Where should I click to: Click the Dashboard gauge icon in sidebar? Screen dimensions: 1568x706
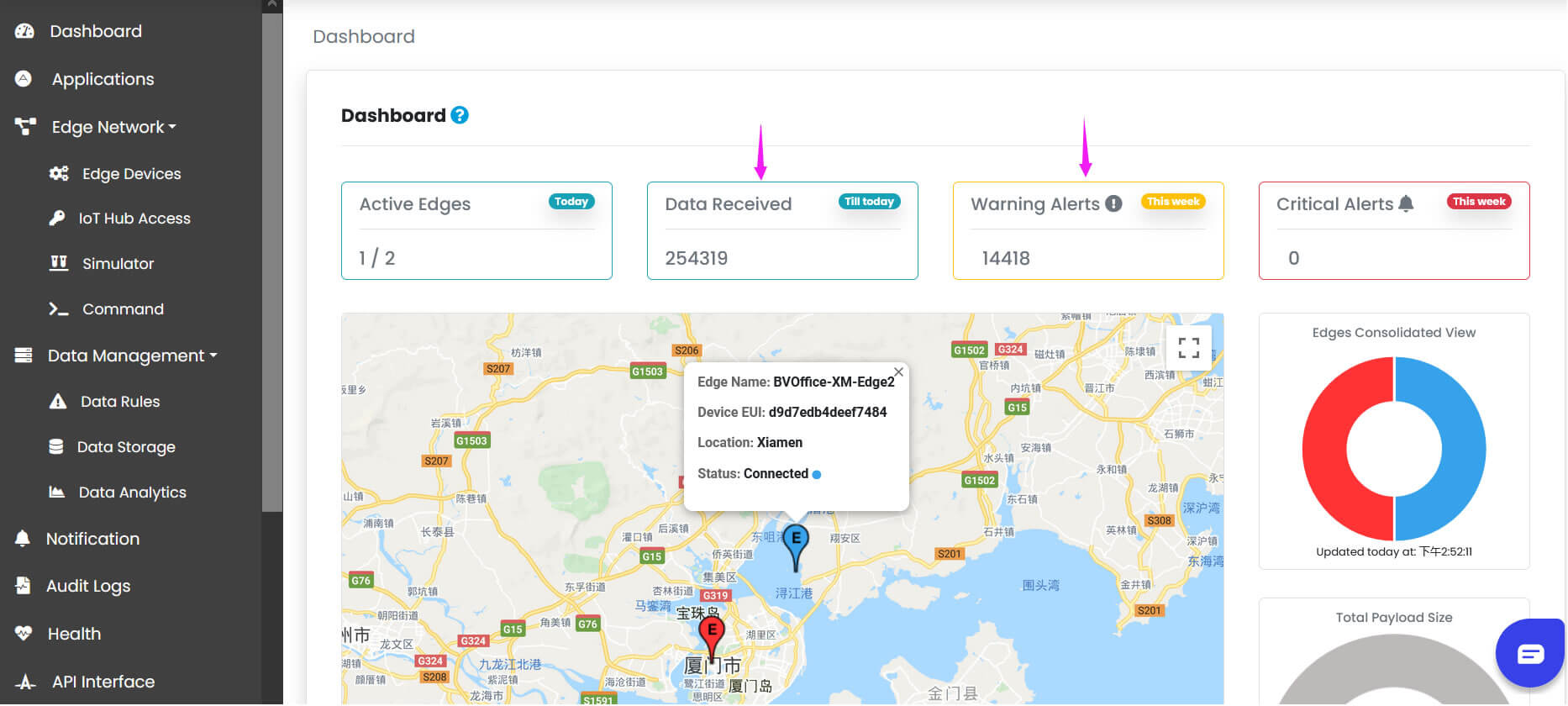pos(24,31)
